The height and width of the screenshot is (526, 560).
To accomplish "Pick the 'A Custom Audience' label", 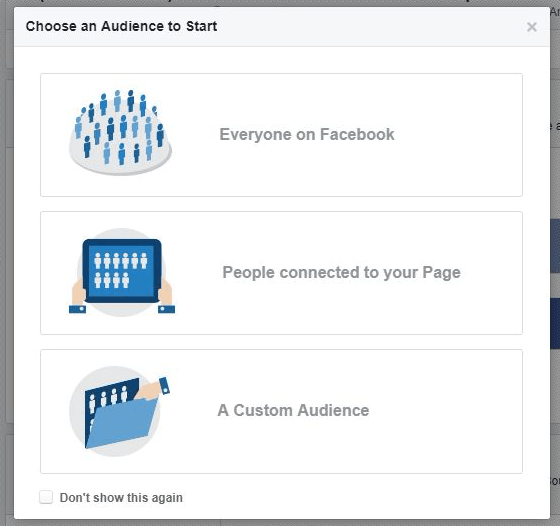I will 293,410.
